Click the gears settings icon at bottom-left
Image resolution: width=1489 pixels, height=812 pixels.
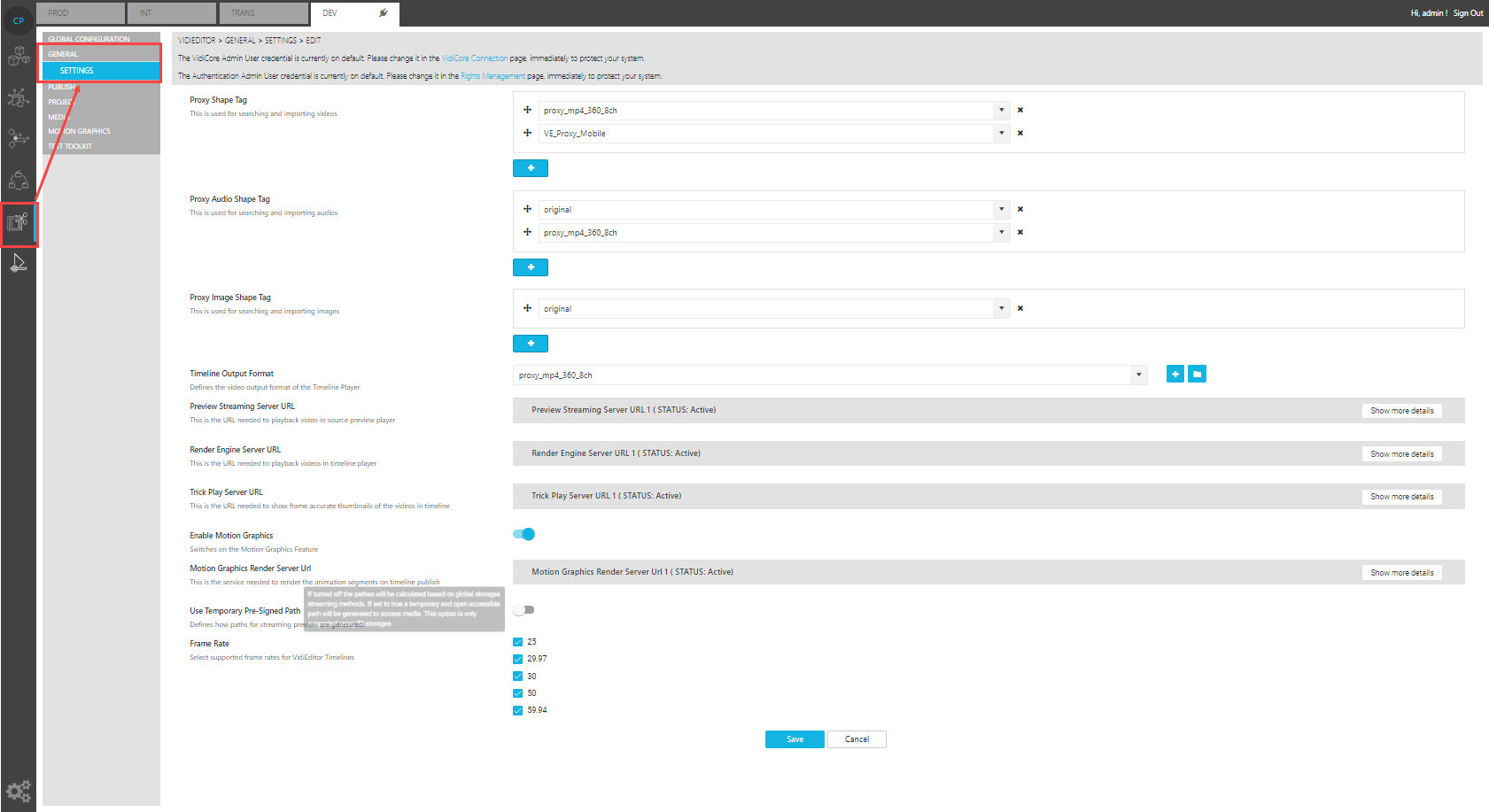pyautogui.click(x=19, y=790)
